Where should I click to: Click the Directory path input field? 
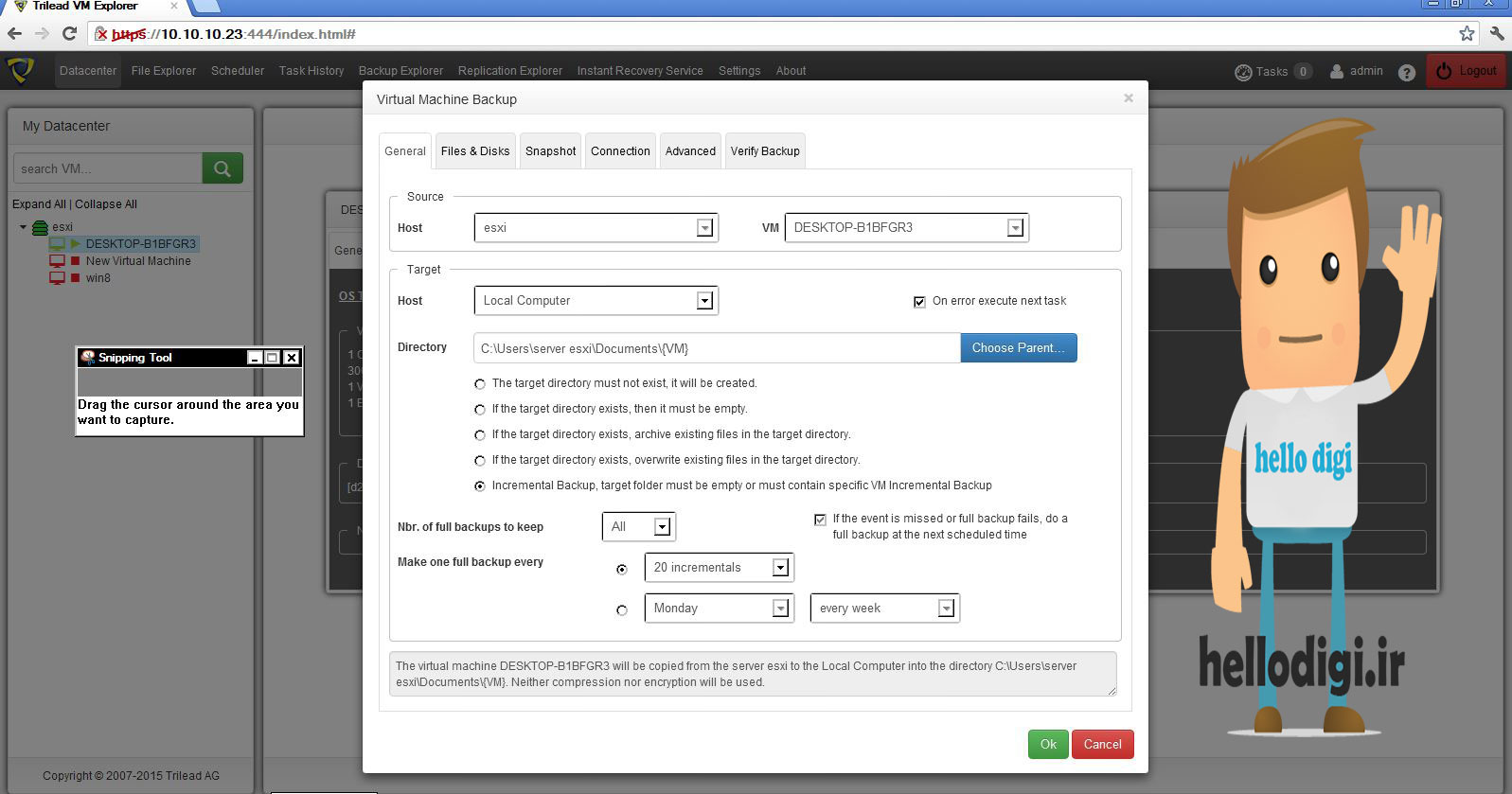pos(717,348)
